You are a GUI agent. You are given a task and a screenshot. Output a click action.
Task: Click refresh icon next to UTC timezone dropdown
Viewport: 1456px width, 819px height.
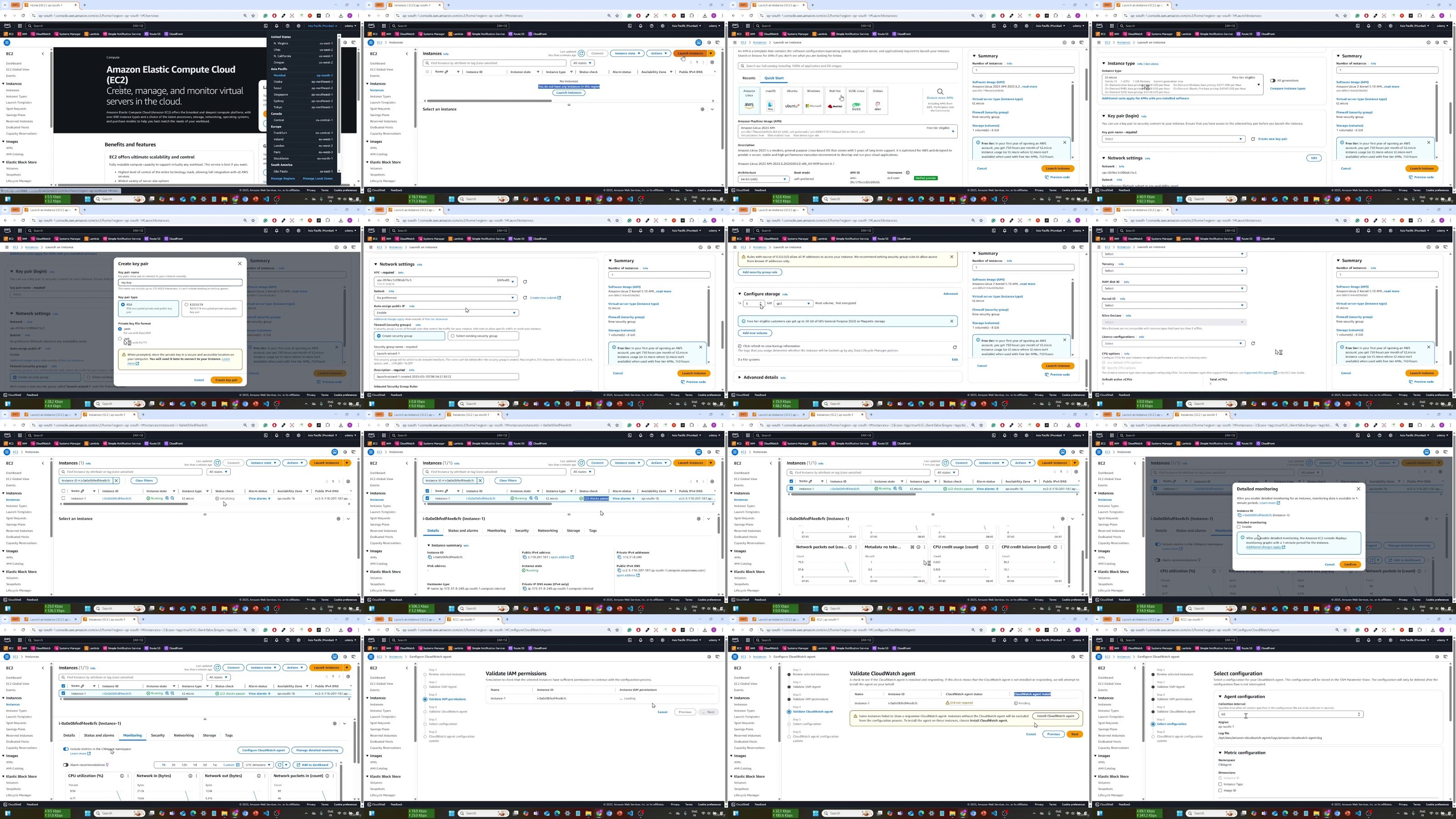(x=279, y=765)
